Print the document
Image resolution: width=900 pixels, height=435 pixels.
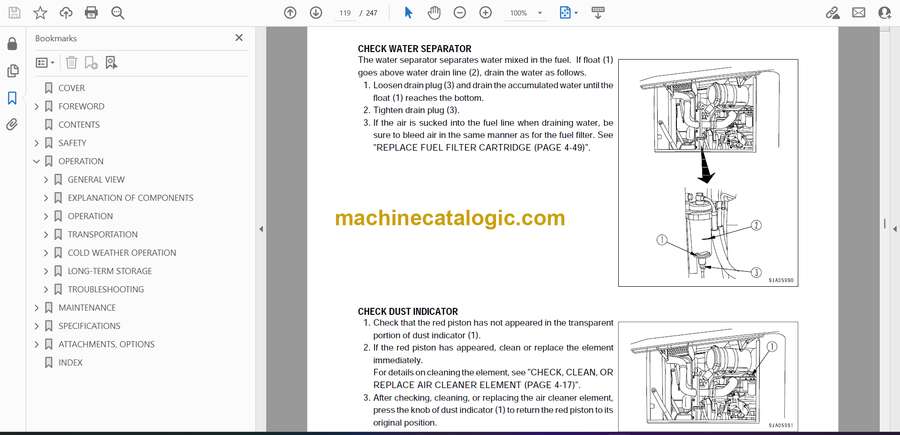pyautogui.click(x=91, y=13)
